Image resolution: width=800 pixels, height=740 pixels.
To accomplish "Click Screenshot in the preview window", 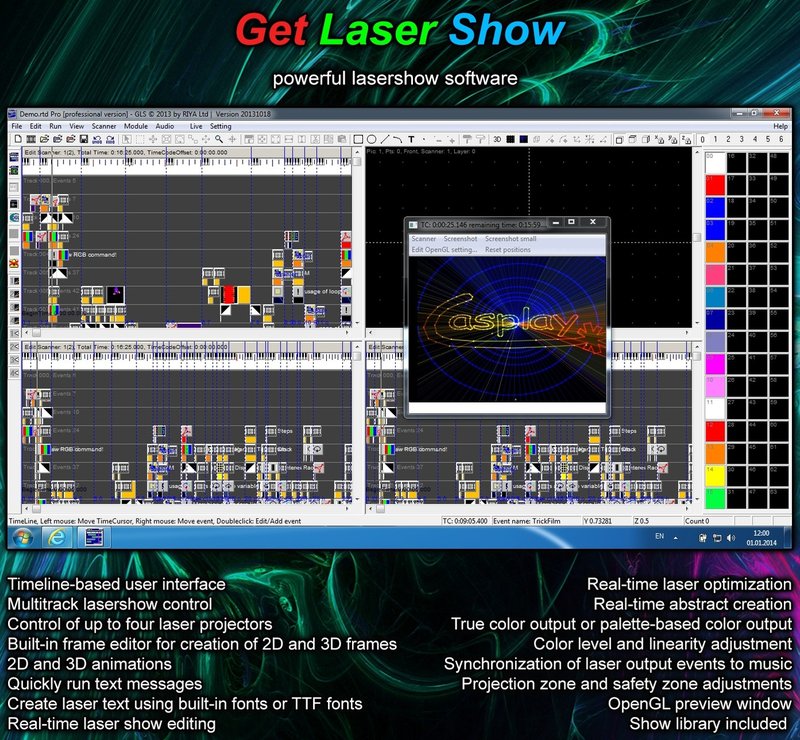I will coord(460,238).
